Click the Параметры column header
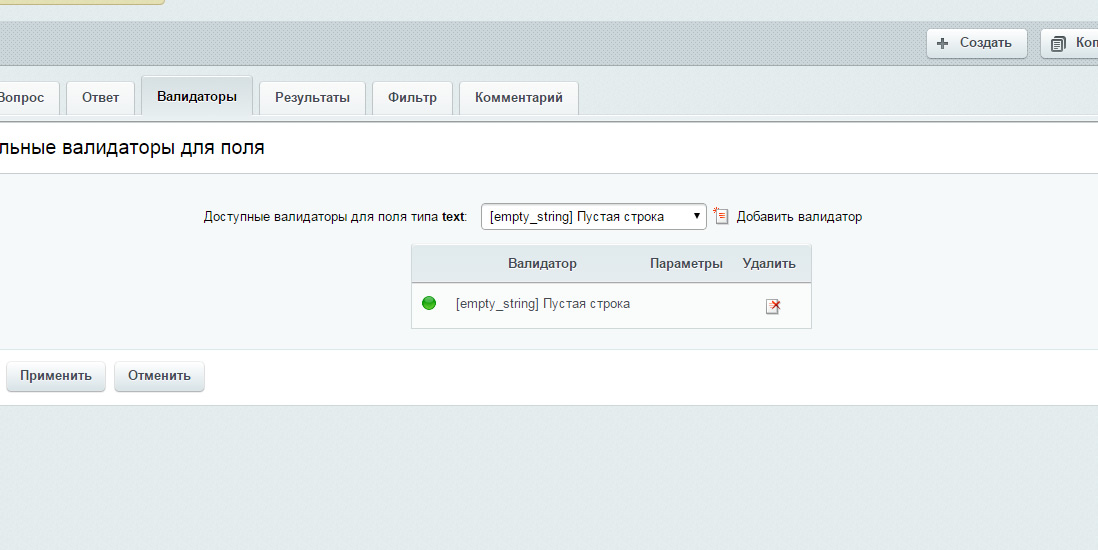 686,263
